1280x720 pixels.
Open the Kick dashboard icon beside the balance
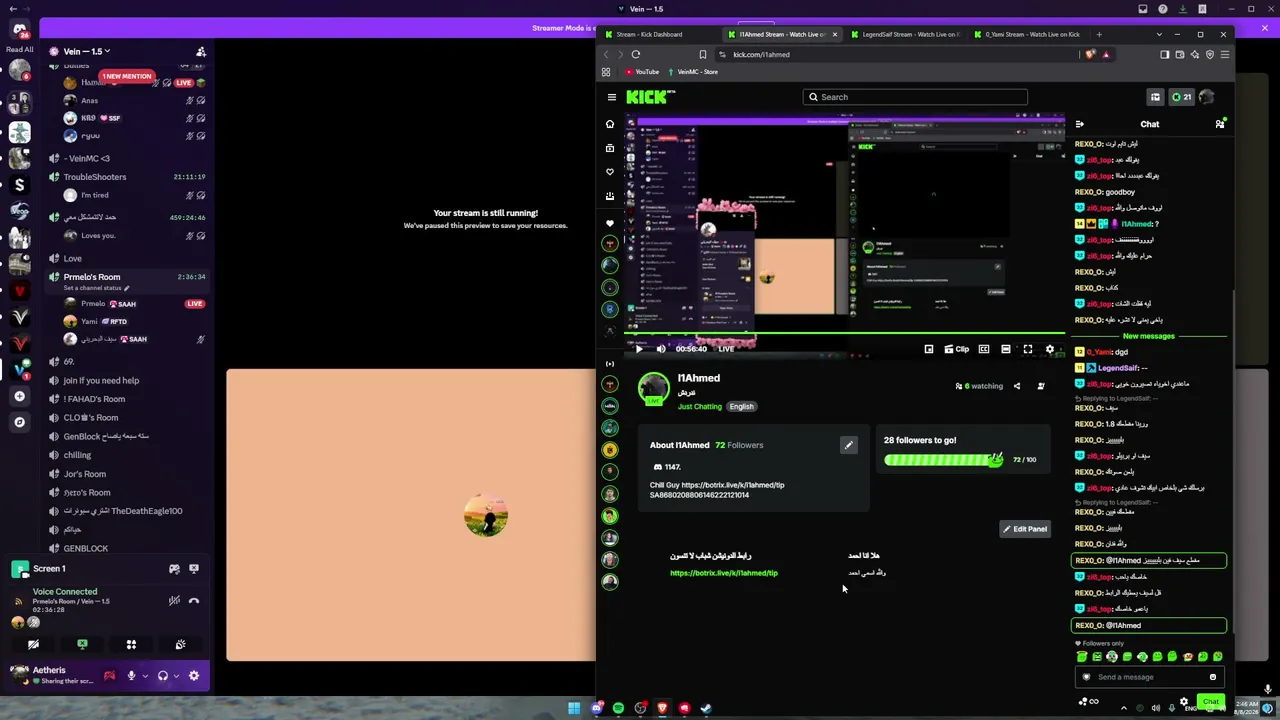pos(1155,97)
